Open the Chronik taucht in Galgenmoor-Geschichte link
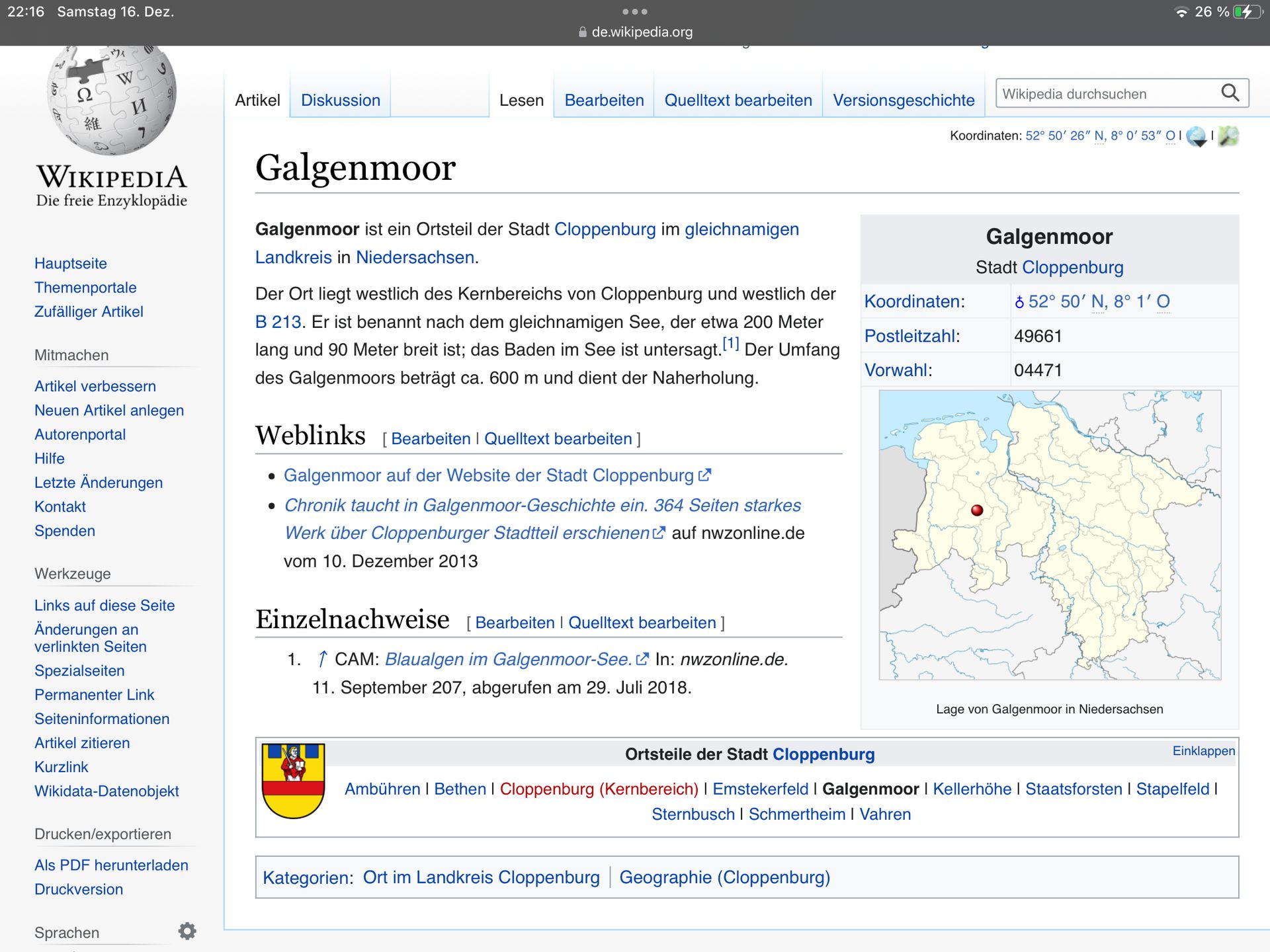 (x=542, y=519)
